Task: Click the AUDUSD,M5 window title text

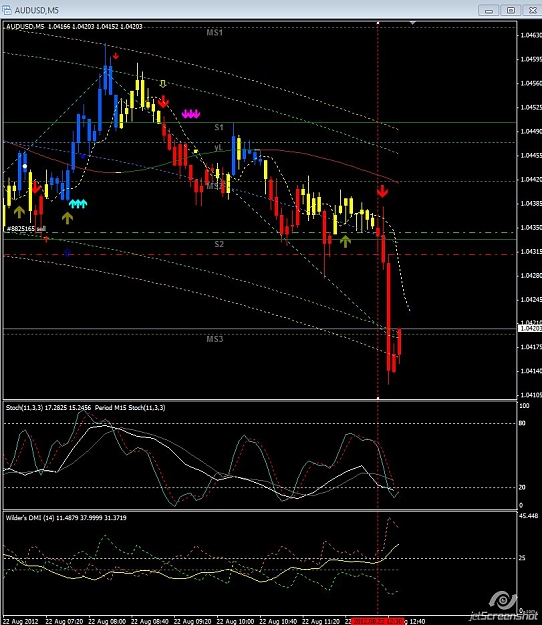Action: pyautogui.click(x=37, y=10)
